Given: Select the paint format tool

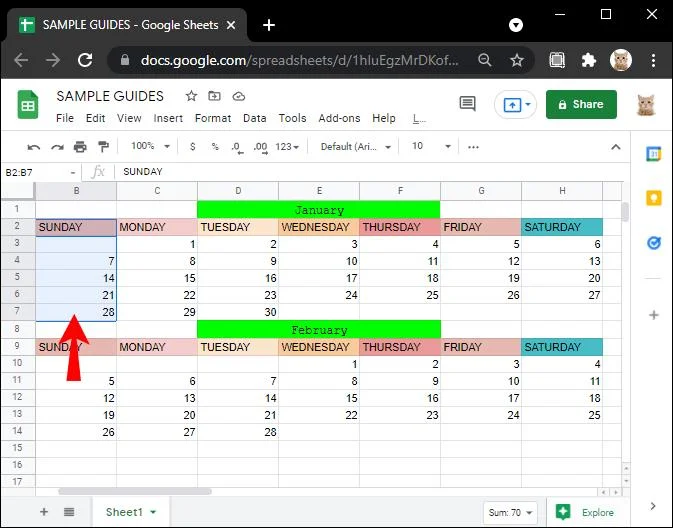Looking at the screenshot, I should coord(103,147).
